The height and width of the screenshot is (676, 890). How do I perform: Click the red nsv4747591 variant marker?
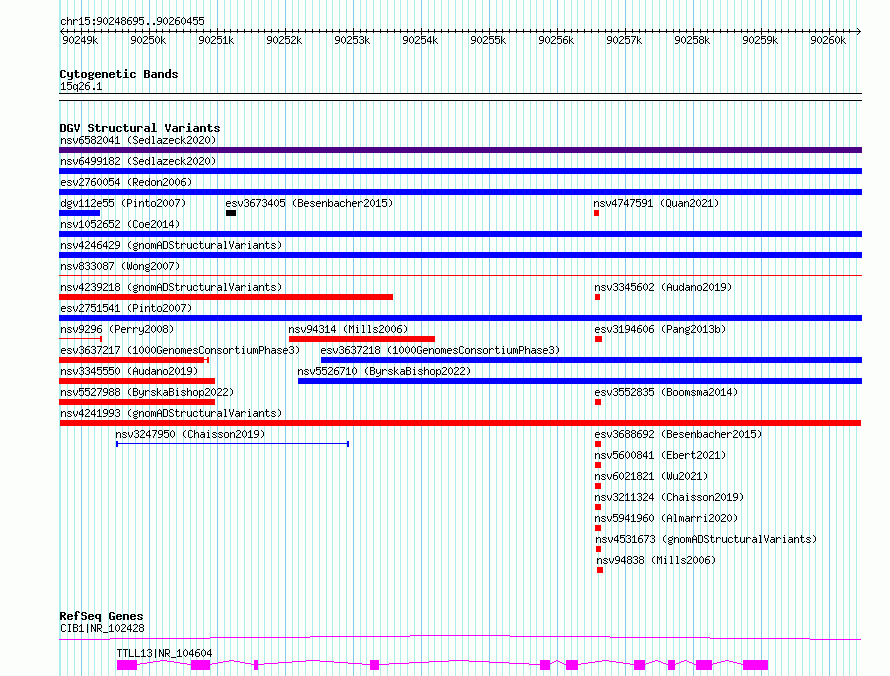tap(597, 213)
